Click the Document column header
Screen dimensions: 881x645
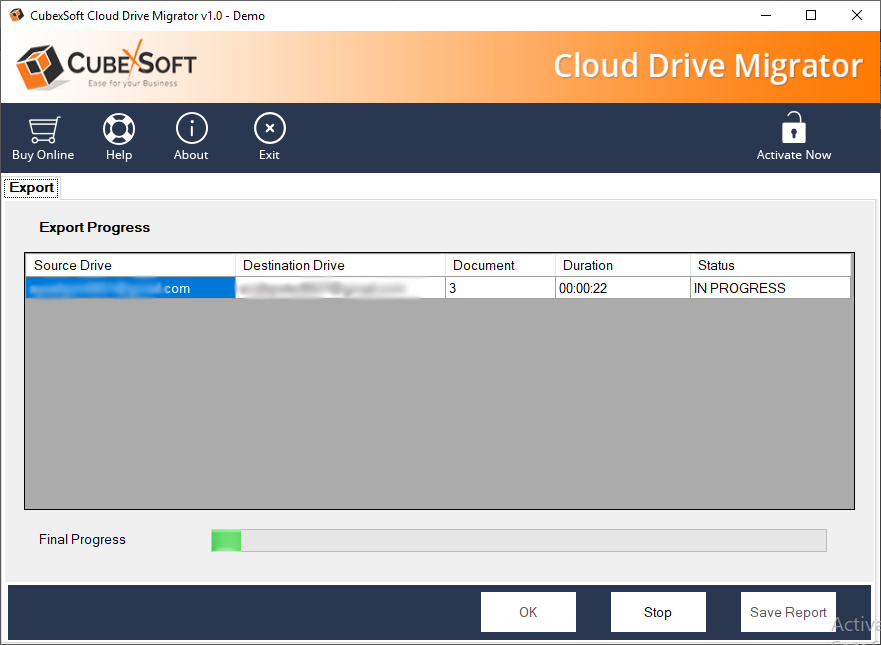pyautogui.click(x=501, y=265)
